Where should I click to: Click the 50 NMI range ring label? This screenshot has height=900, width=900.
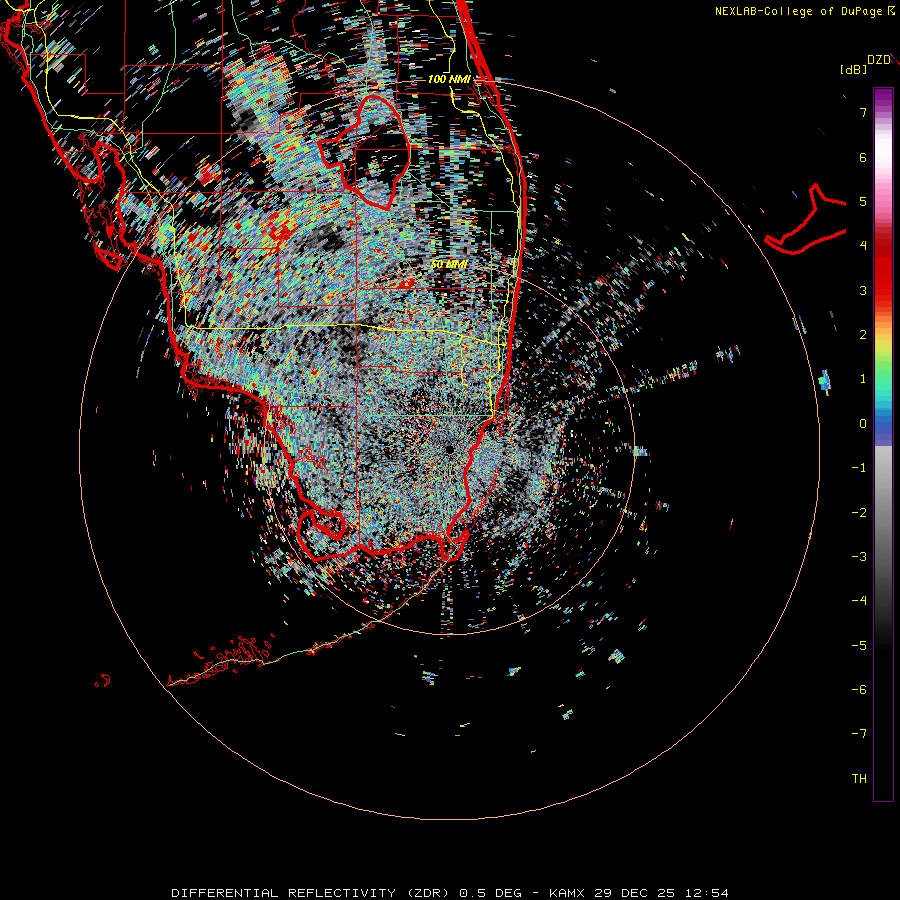coord(449,264)
